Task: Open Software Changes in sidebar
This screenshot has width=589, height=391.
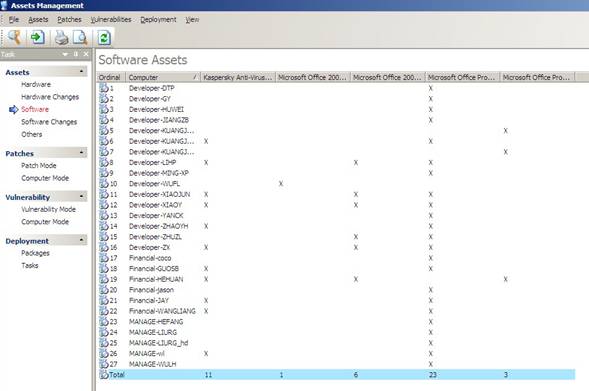Action: pos(49,122)
